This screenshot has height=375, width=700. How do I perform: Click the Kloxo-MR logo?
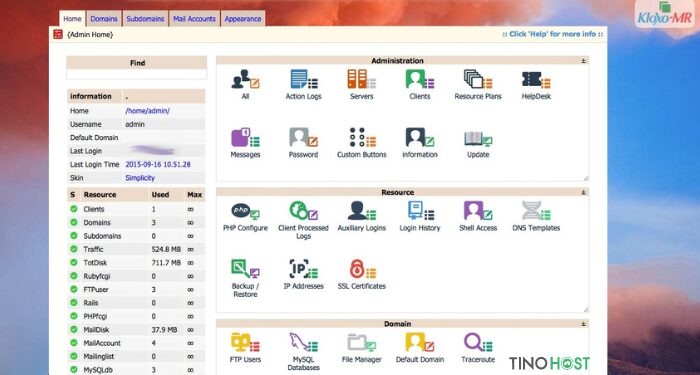665,14
